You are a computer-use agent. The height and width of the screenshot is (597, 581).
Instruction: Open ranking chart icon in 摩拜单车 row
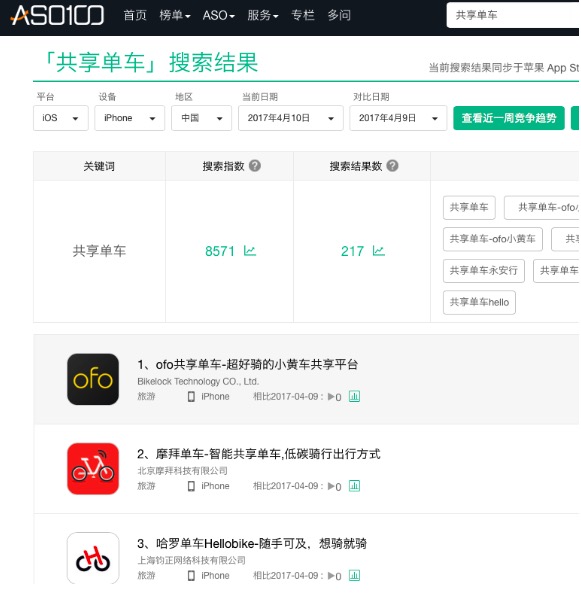pos(354,486)
